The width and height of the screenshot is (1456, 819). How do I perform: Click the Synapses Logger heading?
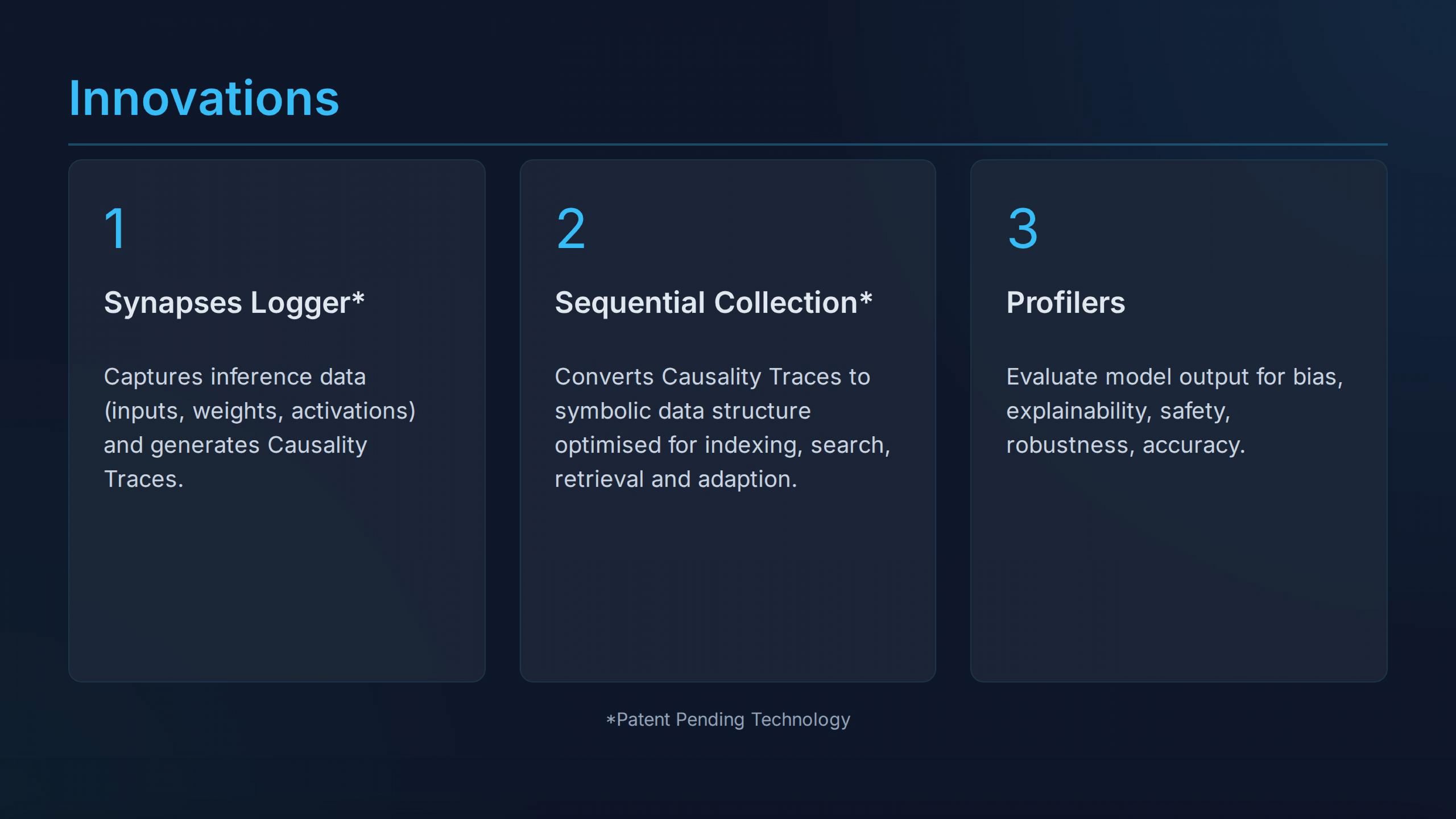[x=226, y=303]
